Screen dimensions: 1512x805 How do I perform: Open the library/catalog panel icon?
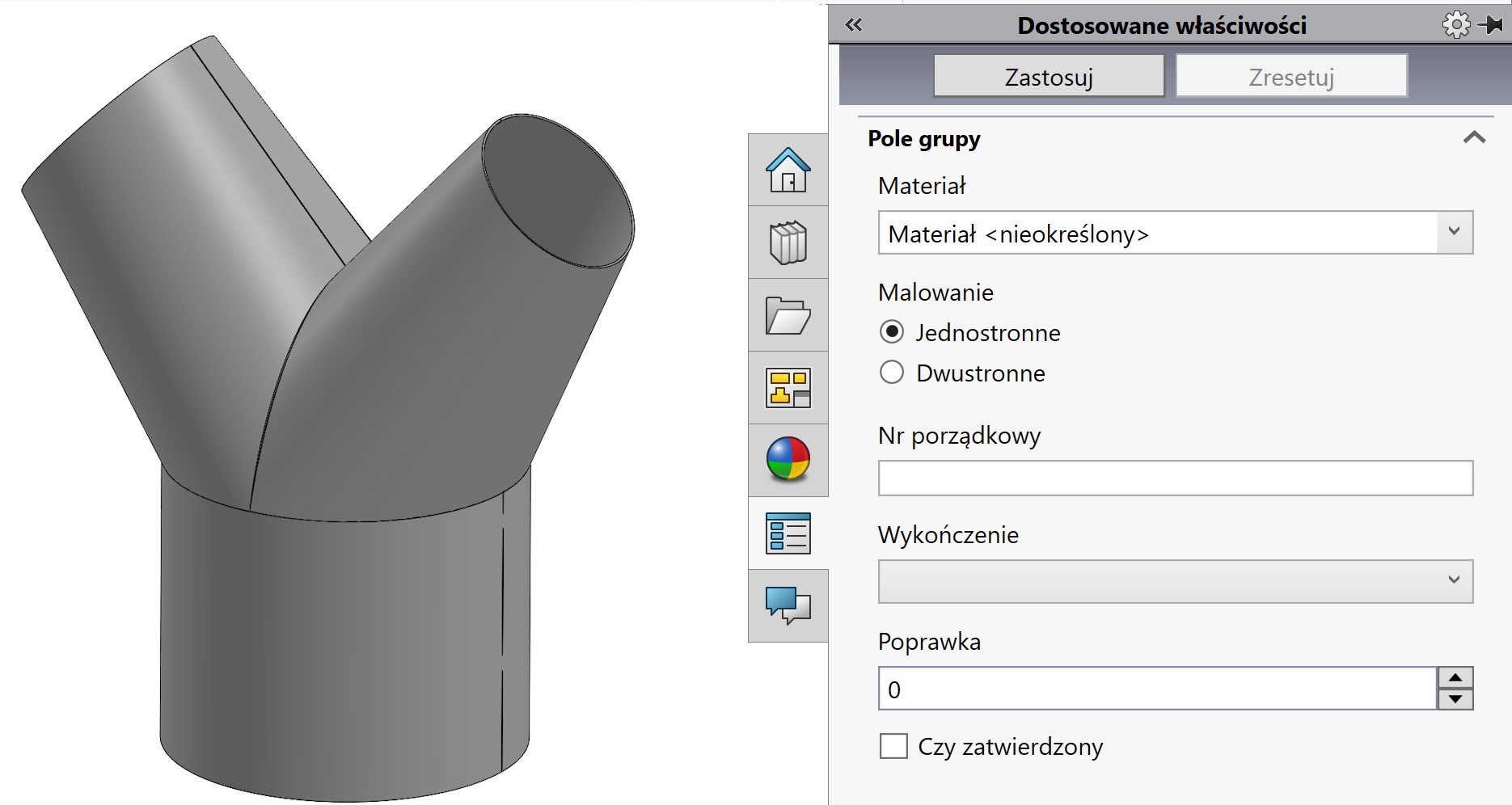[x=788, y=242]
